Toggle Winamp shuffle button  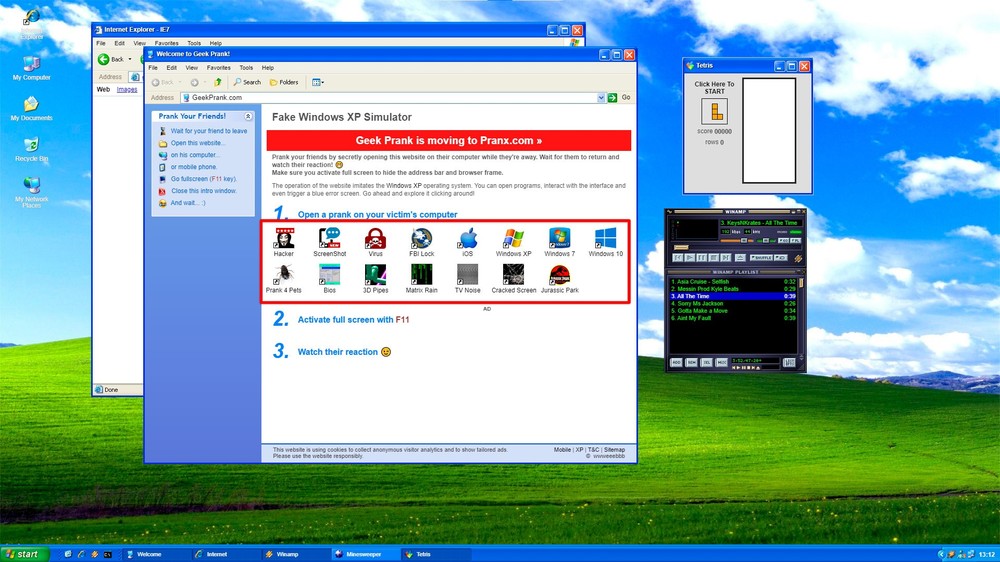point(761,258)
